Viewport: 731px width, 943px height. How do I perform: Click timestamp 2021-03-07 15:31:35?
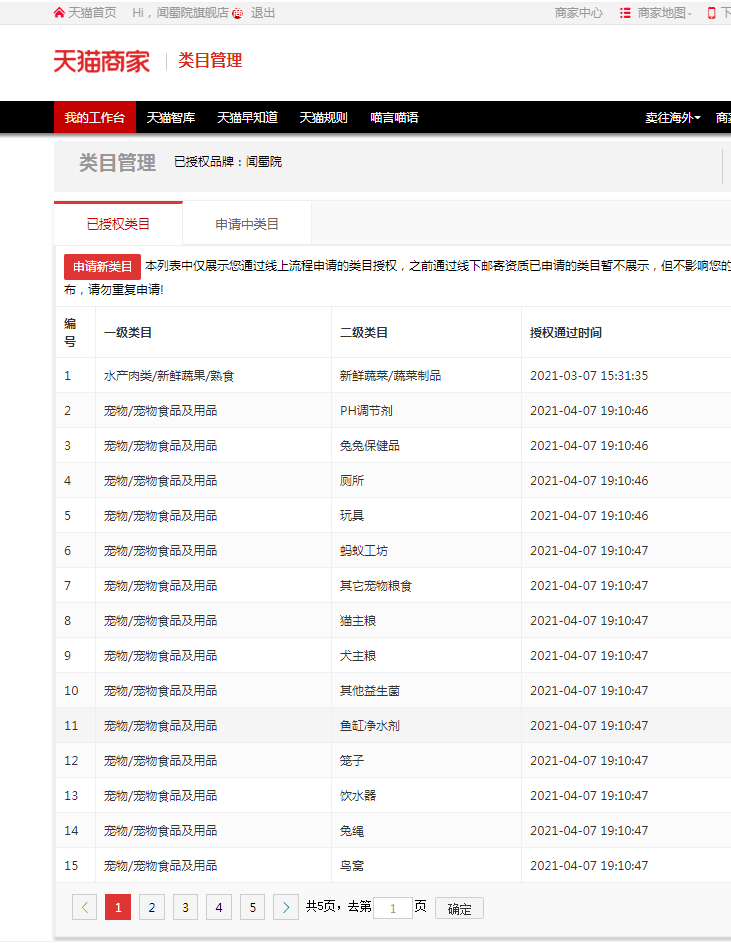(x=589, y=376)
